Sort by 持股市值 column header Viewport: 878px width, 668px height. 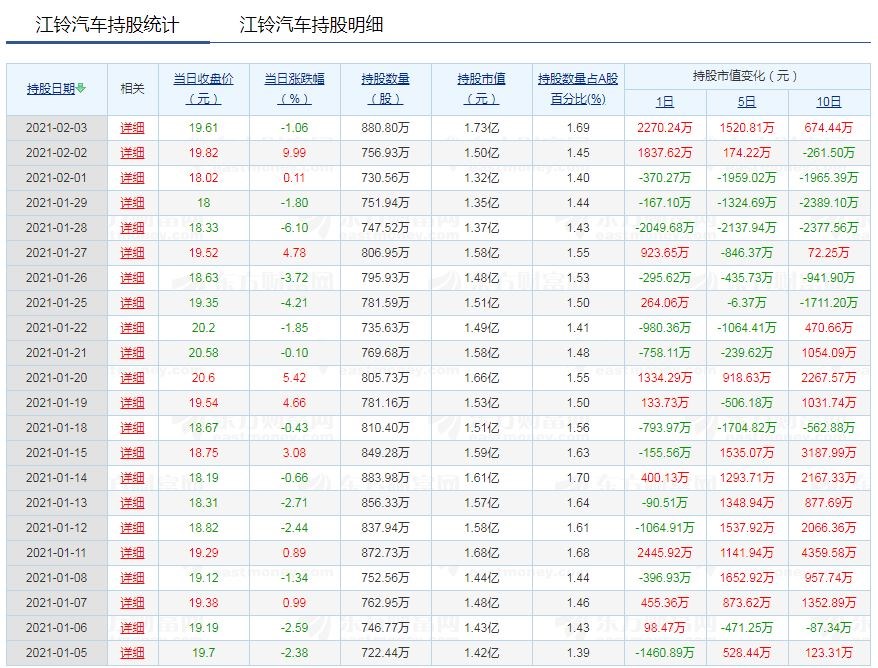coord(482,88)
